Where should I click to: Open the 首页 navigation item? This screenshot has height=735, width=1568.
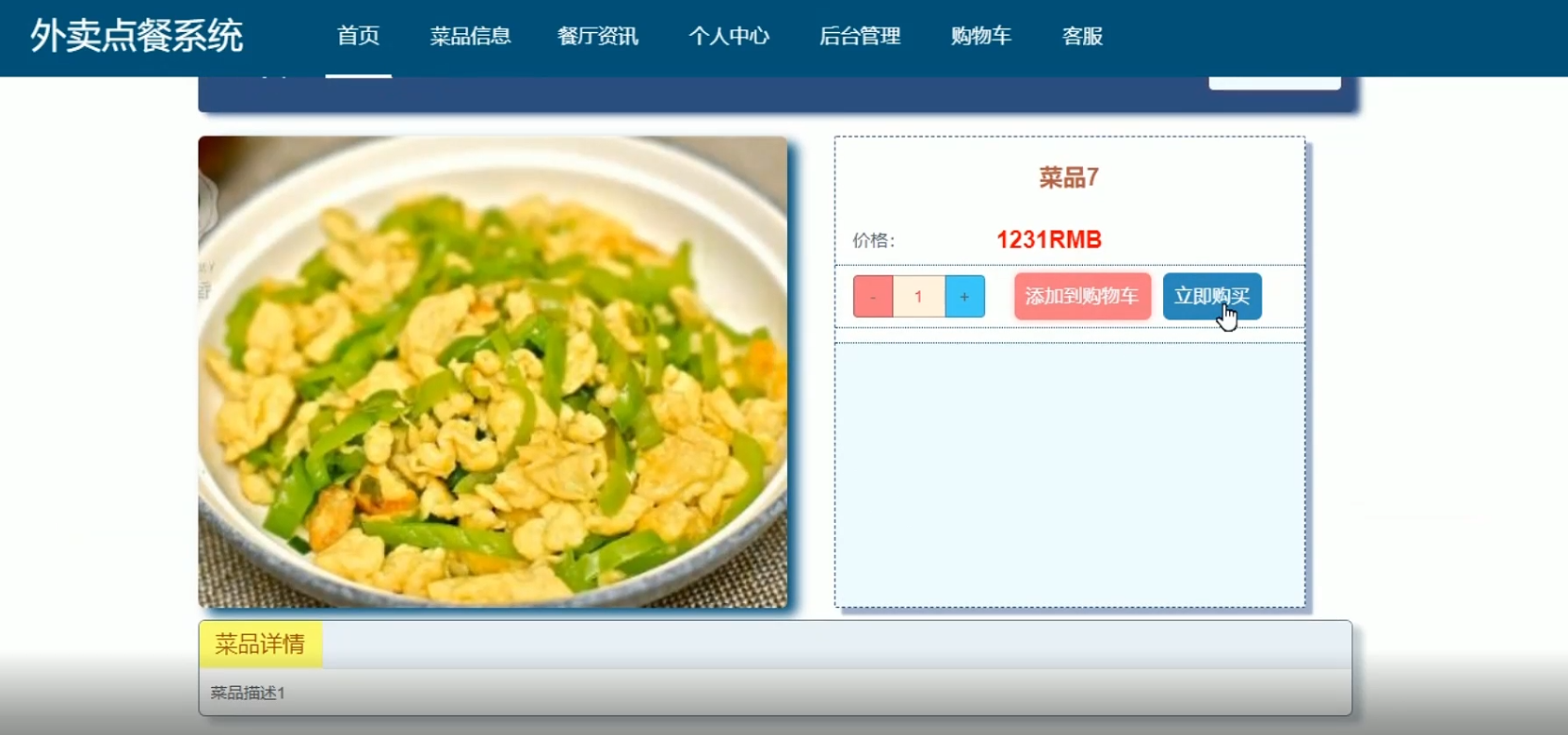(359, 36)
